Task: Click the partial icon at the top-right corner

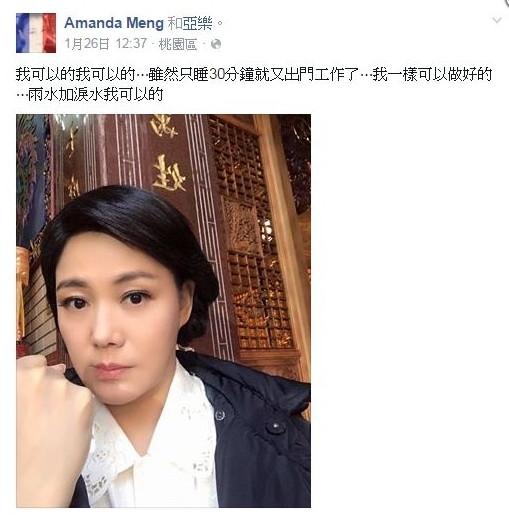Action: (506, 2)
